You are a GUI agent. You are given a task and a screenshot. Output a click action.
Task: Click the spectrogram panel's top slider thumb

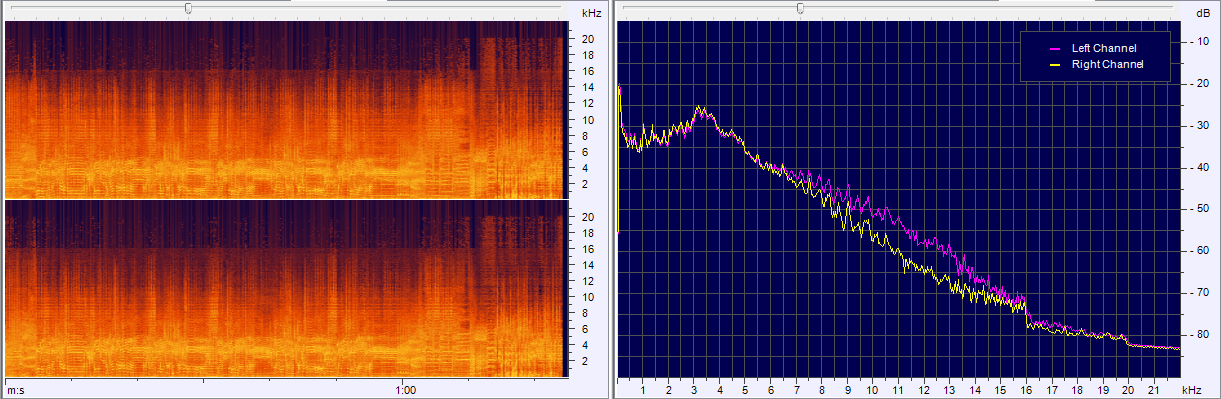188,8
